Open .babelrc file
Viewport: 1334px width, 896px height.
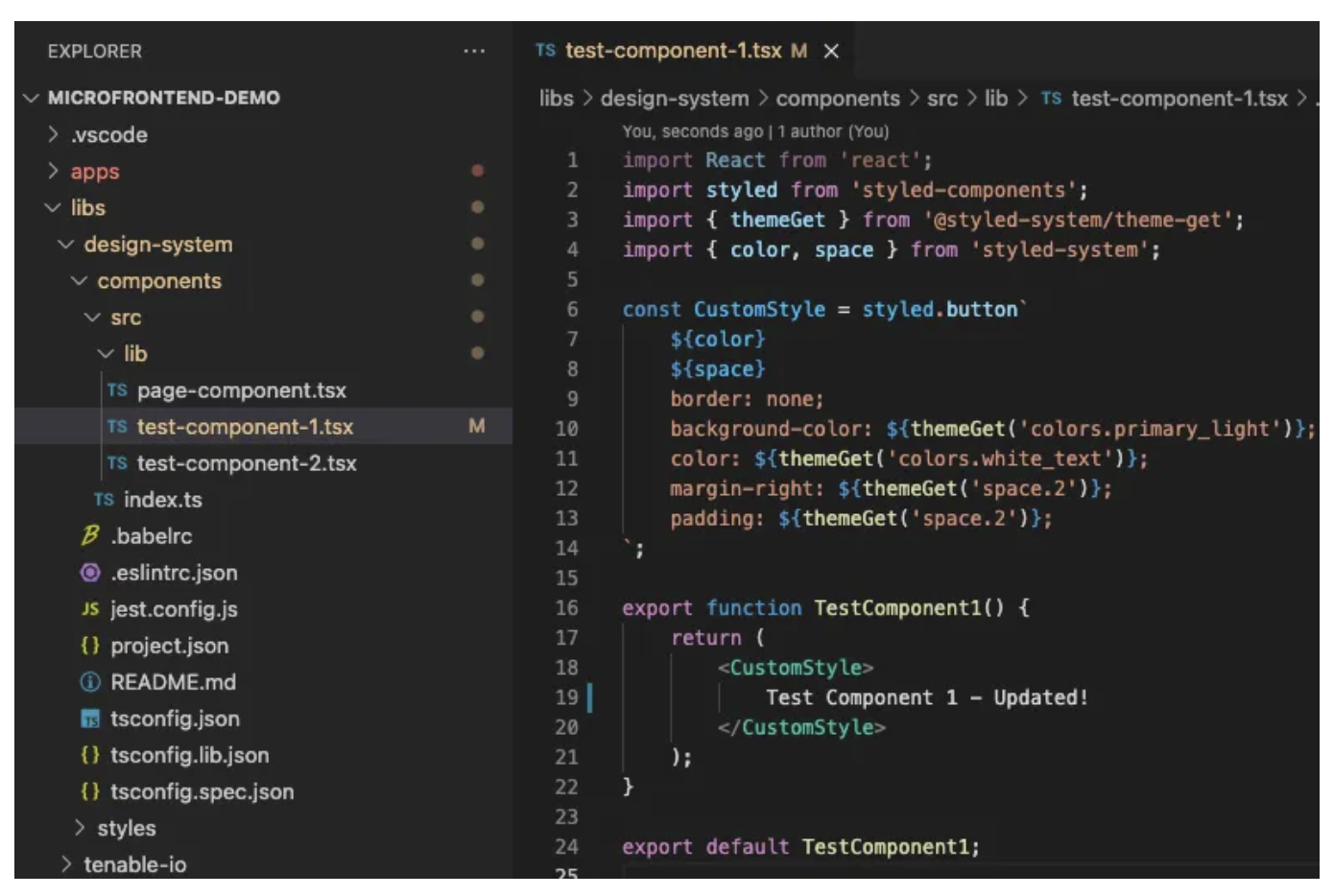tap(152, 536)
